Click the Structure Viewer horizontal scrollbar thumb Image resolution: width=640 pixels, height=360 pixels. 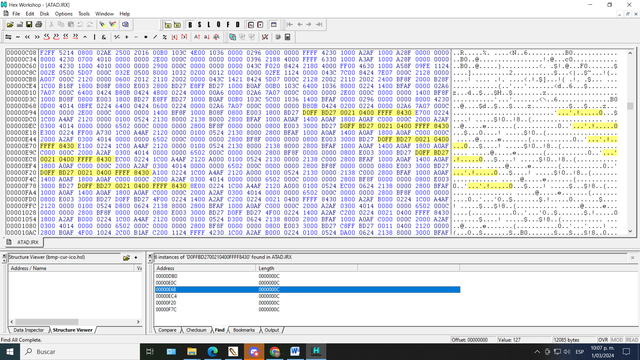(47, 322)
